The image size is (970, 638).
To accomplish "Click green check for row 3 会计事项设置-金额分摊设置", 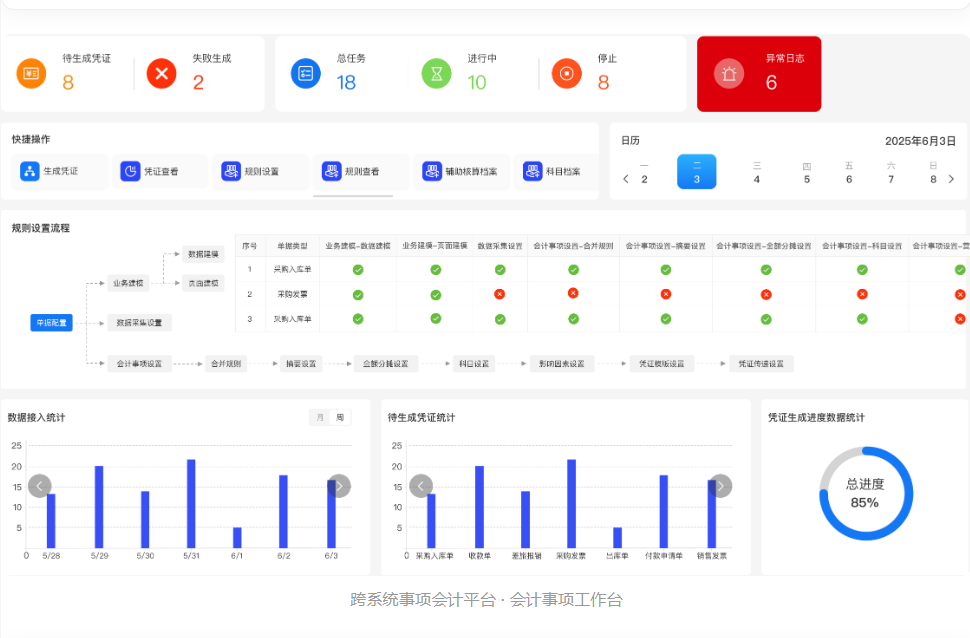I will pos(766,319).
